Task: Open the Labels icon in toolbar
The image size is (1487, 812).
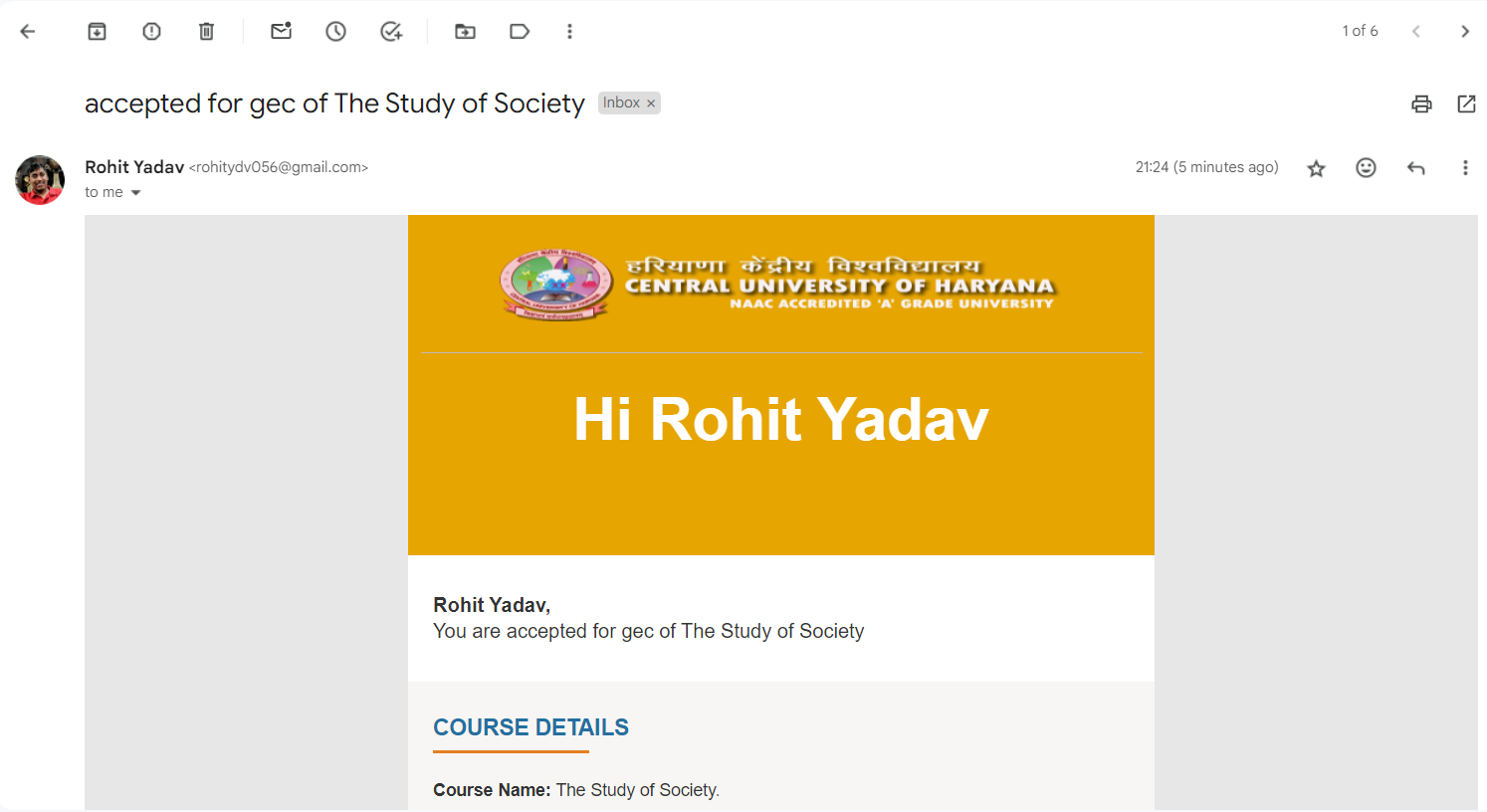Action: [520, 32]
